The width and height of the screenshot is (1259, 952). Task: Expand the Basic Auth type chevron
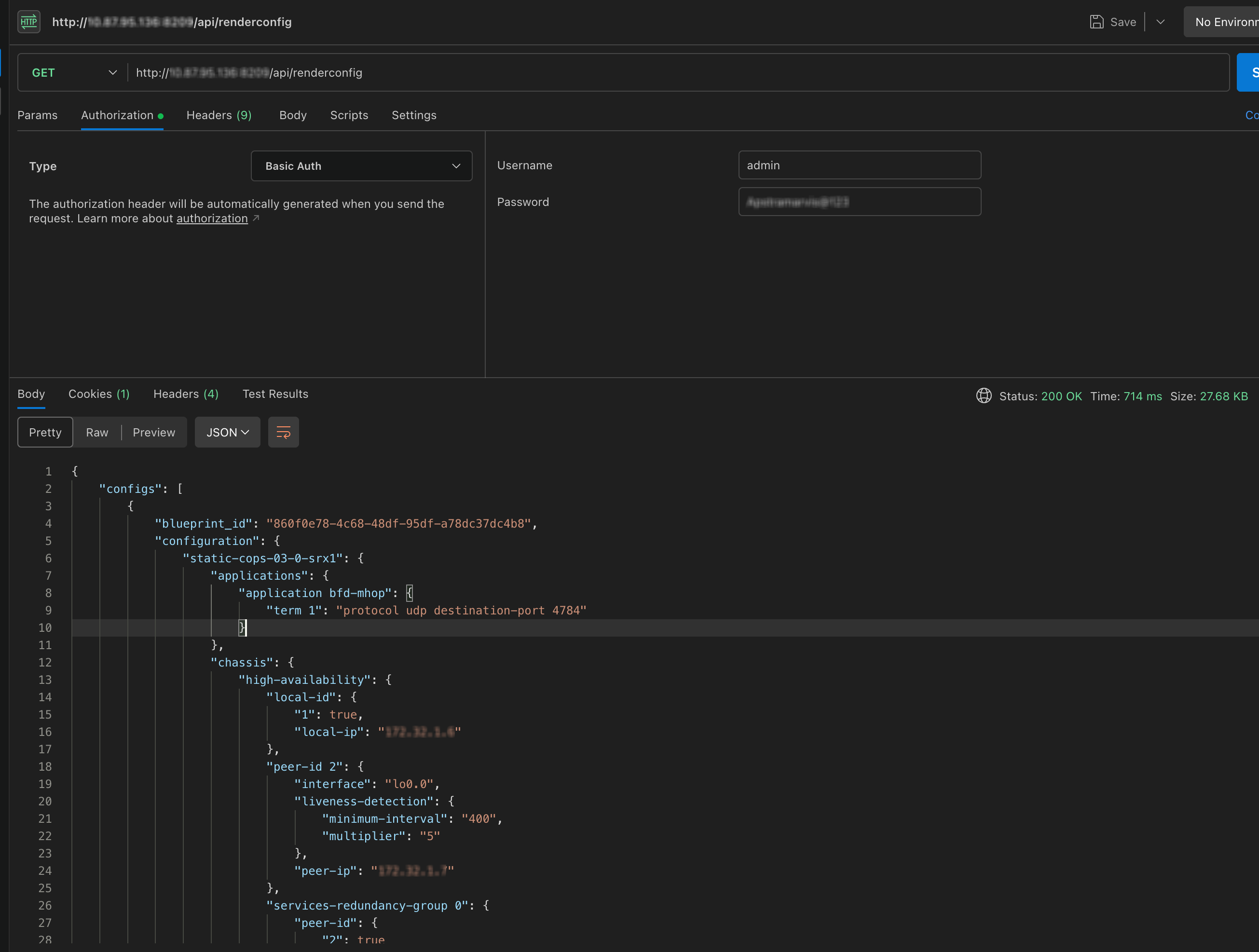(456, 165)
